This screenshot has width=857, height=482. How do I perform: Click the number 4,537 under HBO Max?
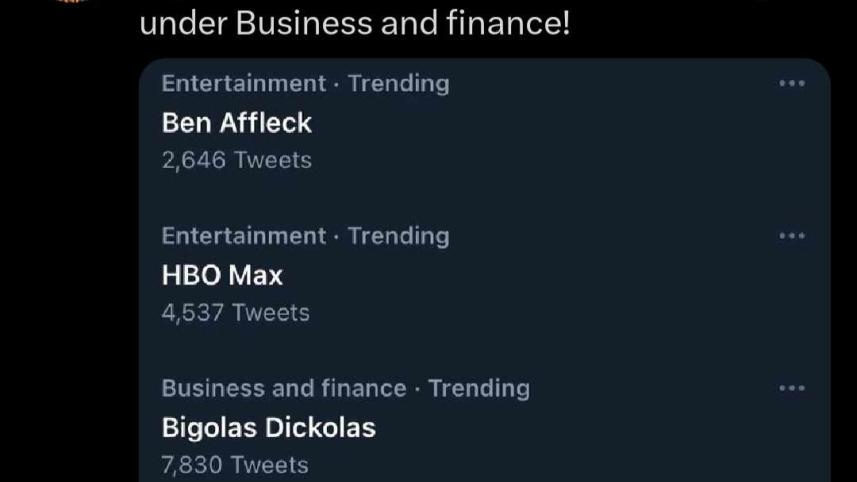[x=193, y=312]
